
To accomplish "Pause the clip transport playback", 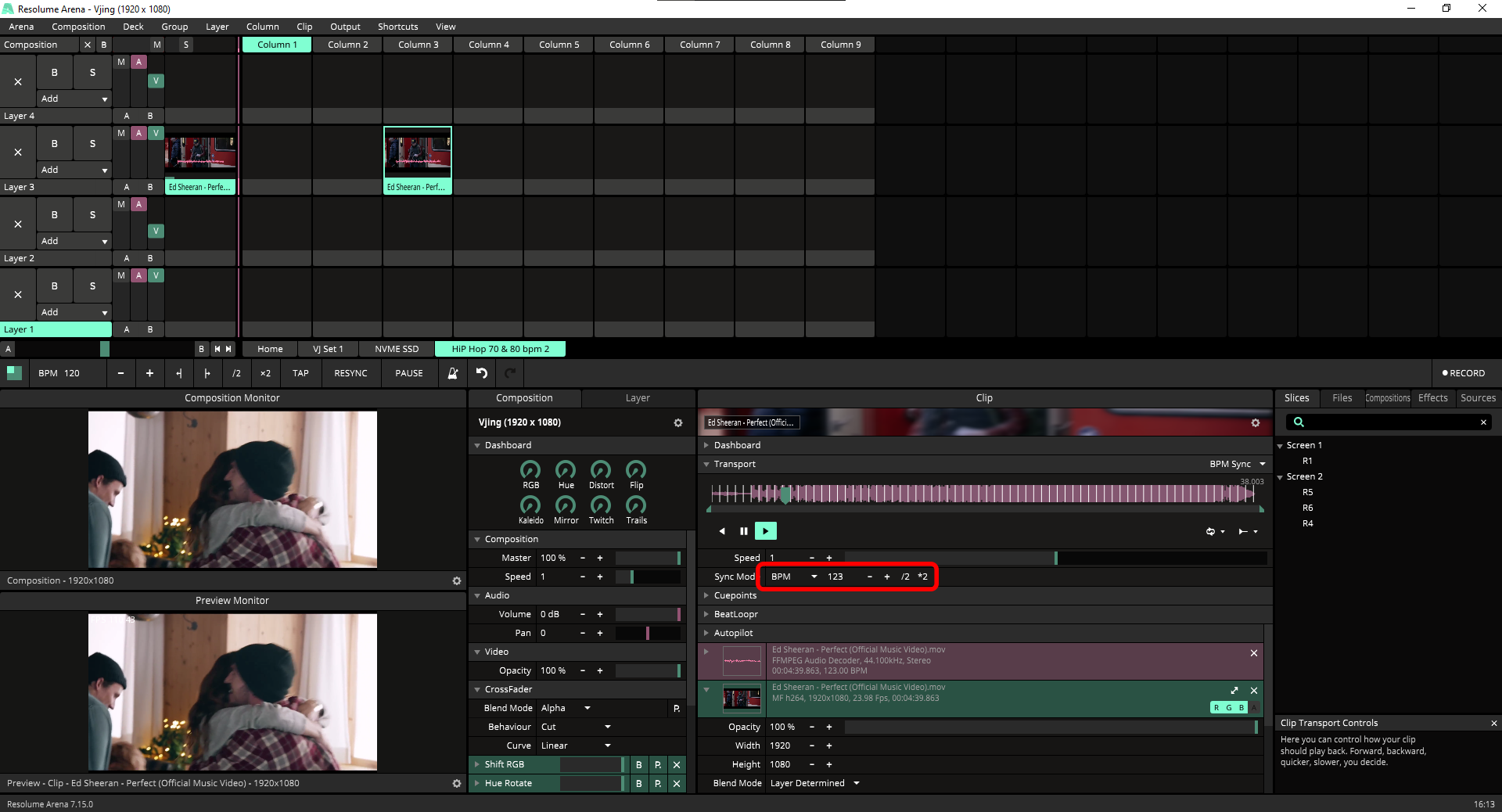I will click(x=743, y=531).
